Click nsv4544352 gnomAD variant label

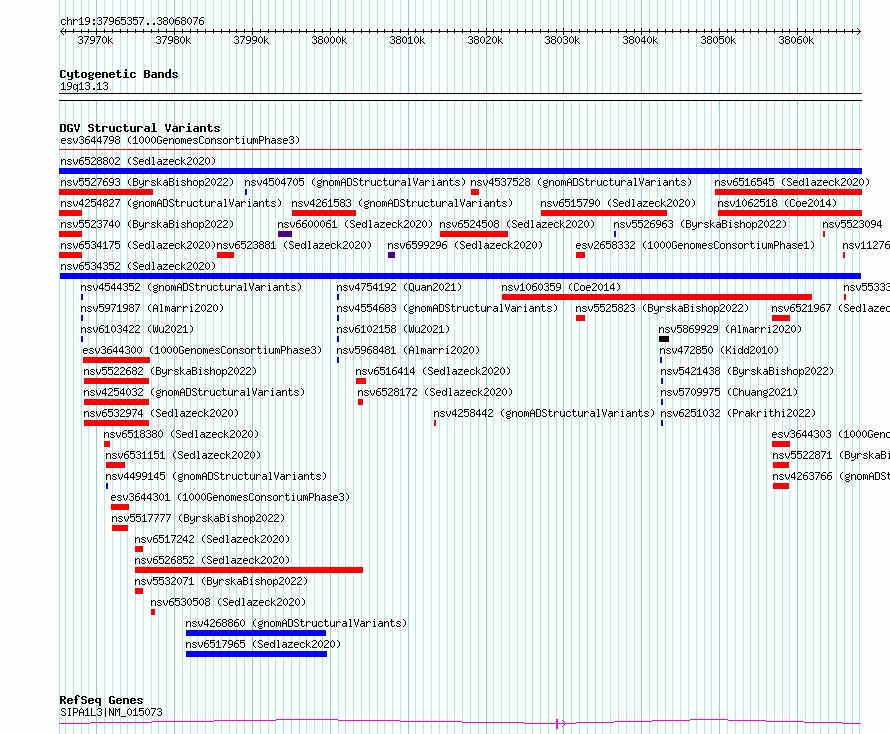tap(191, 287)
